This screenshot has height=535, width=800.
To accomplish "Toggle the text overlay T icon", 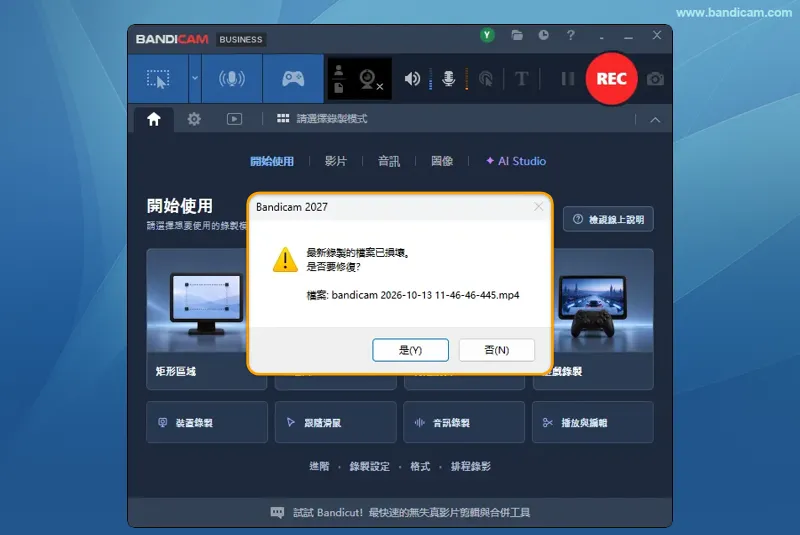I will 521,79.
